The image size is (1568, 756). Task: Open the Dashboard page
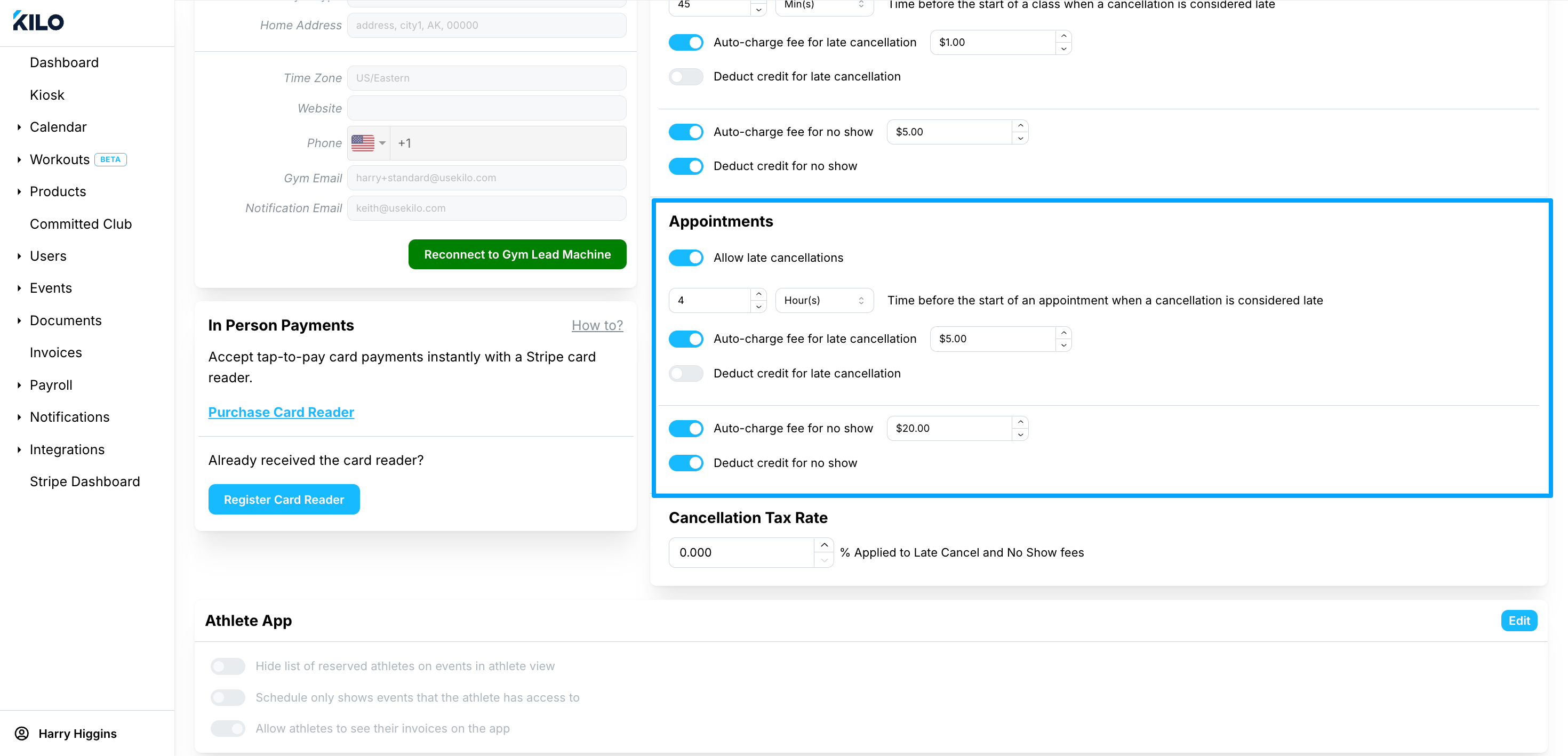[65, 63]
